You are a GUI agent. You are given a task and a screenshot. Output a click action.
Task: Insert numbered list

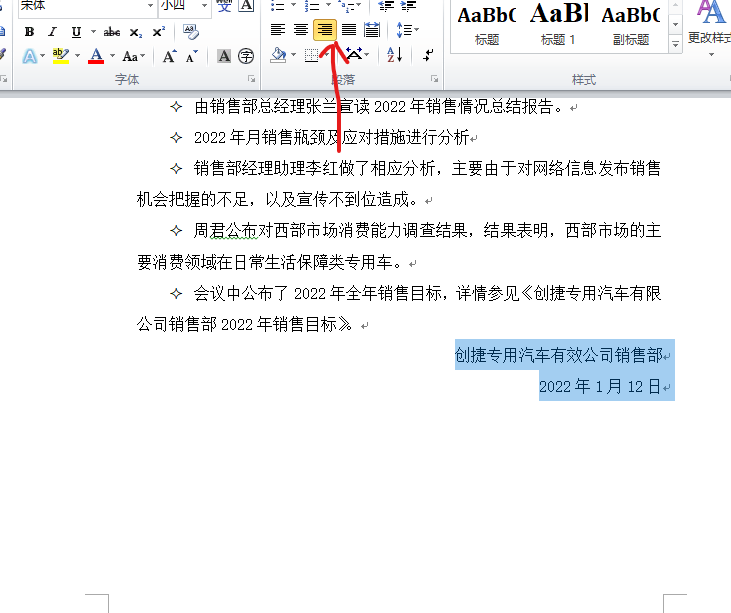tap(312, 6)
